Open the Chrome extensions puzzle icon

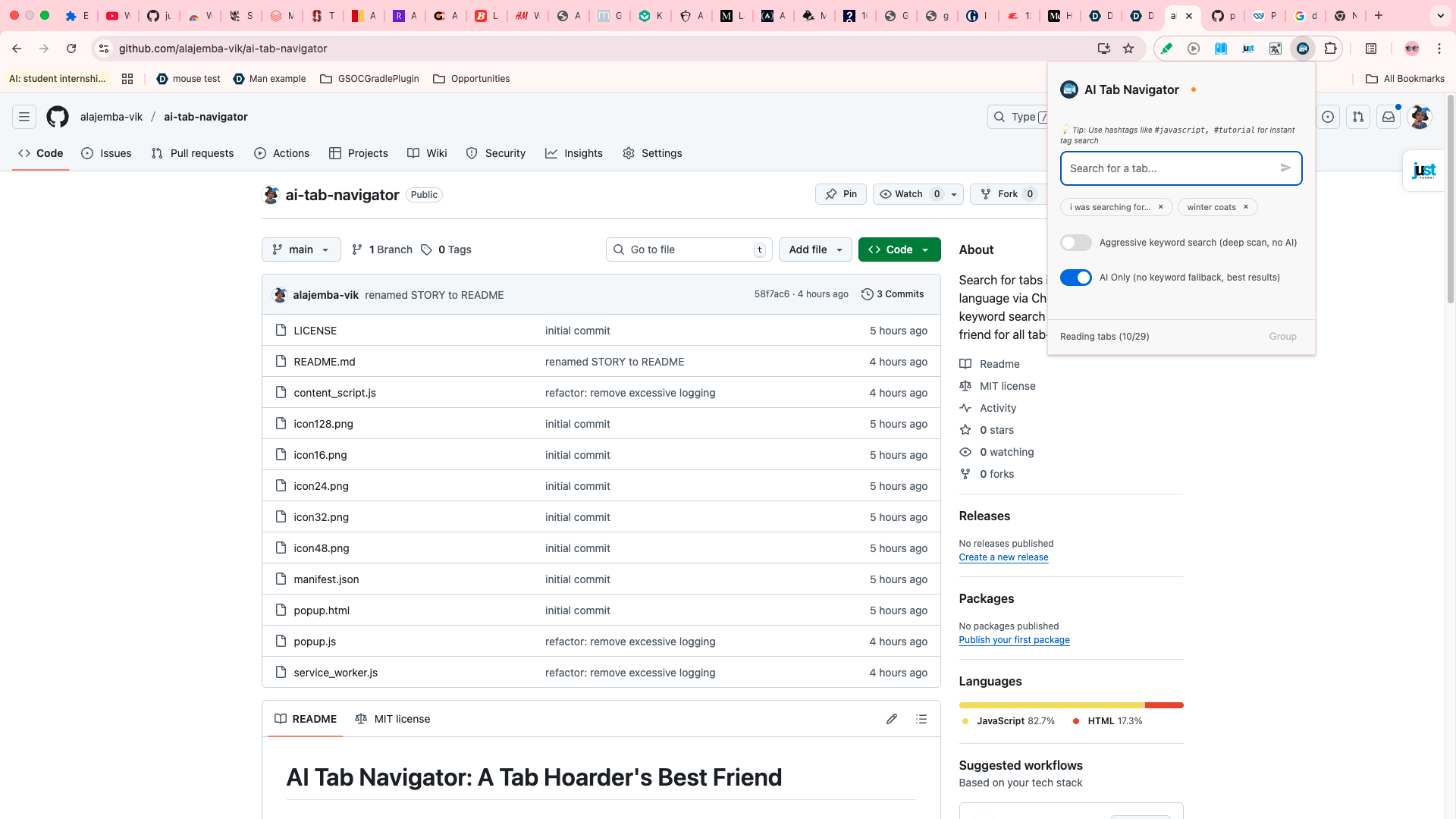pyautogui.click(x=1330, y=49)
